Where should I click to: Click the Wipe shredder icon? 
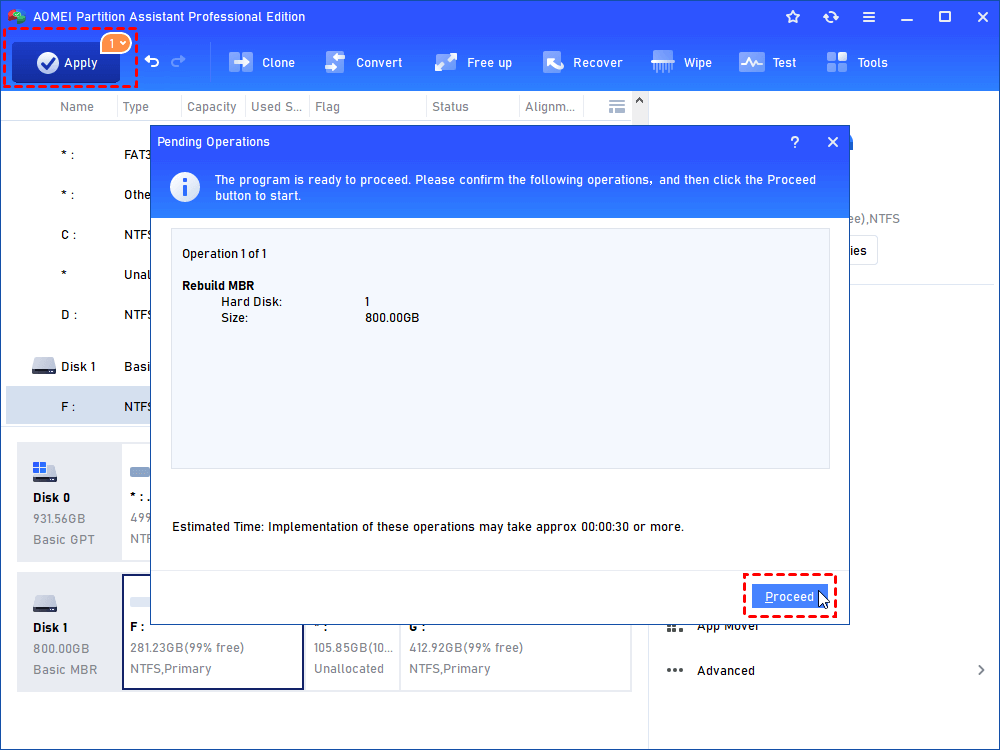click(663, 62)
